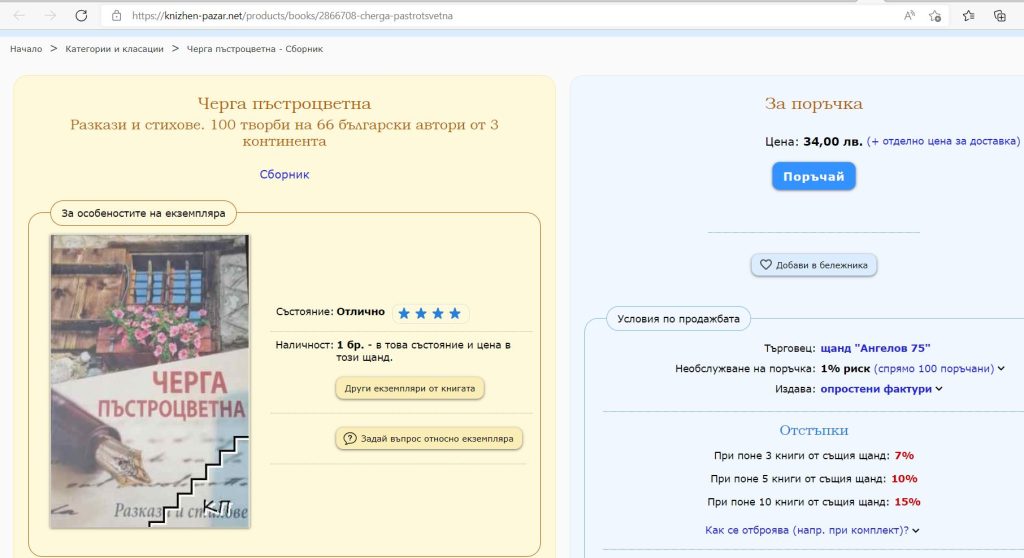This screenshot has height=558, width=1024.
Task: Open the Collections icon in browser toolbar
Action: (999, 16)
